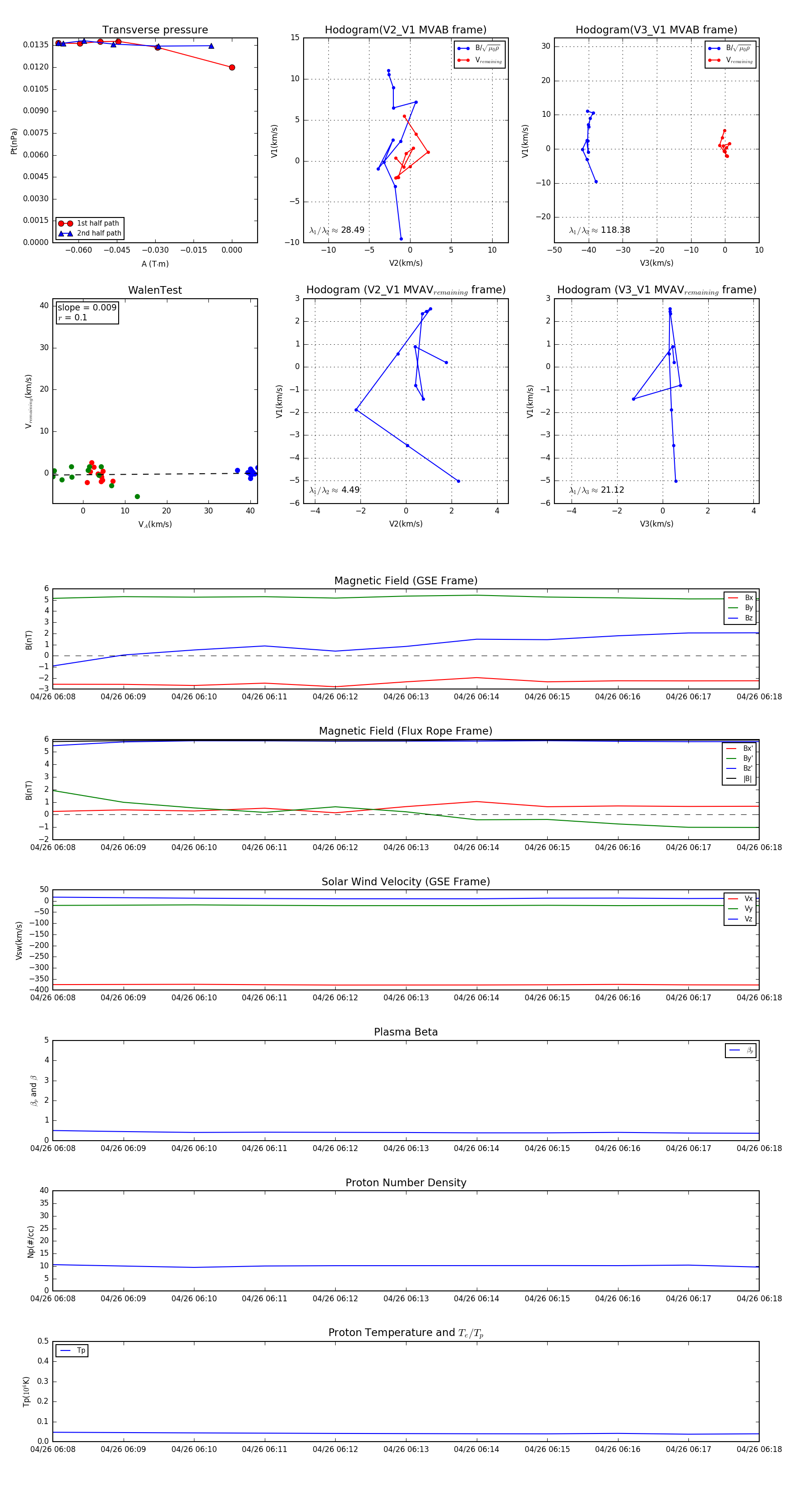The height and width of the screenshot is (1489, 812).
Task: Click the V remaining legend entry in V2_V1 MVAB hodogram
Action: tap(479, 60)
